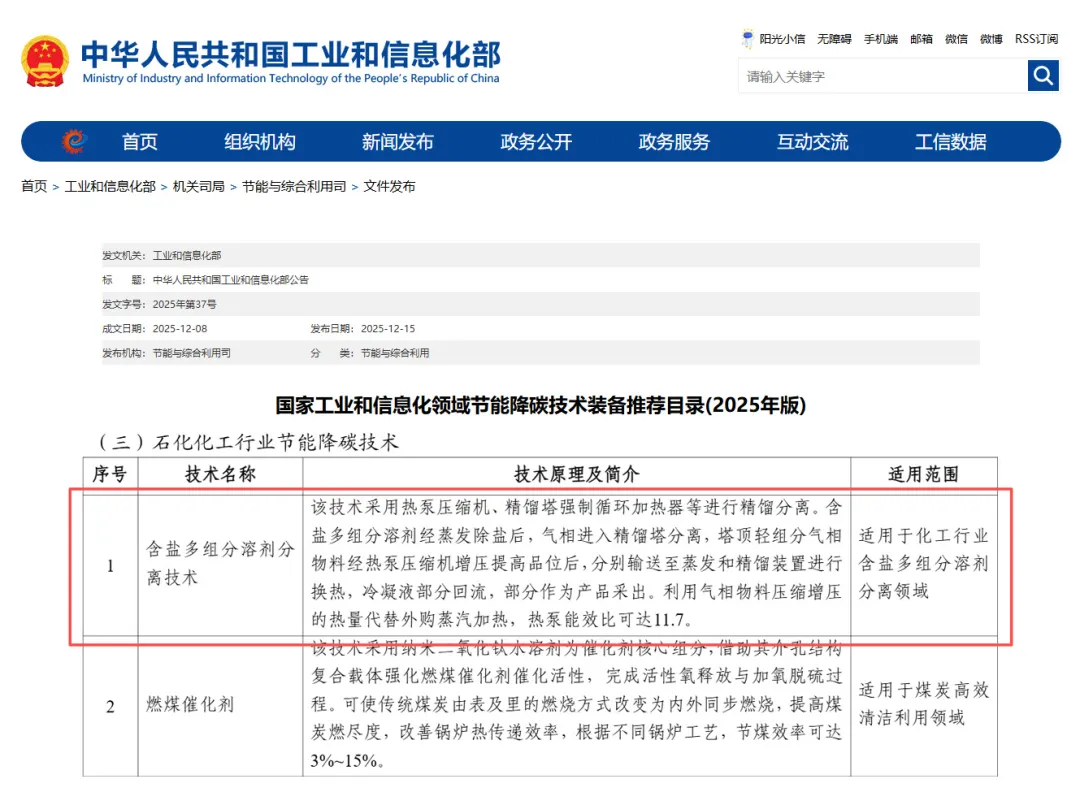The image size is (1080, 805).
Task: Click the 阳光小信 mascot icon
Action: click(x=747, y=39)
